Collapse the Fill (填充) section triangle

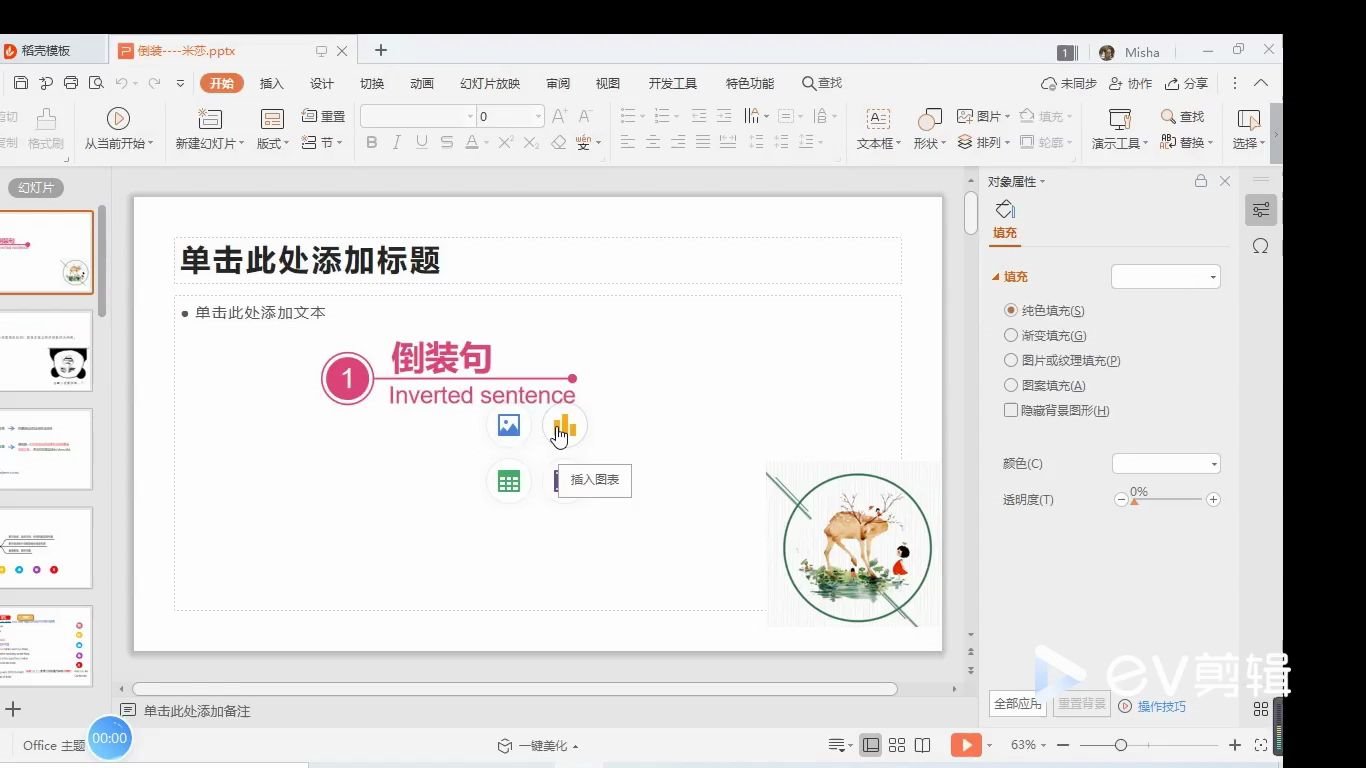pyautogui.click(x=996, y=277)
